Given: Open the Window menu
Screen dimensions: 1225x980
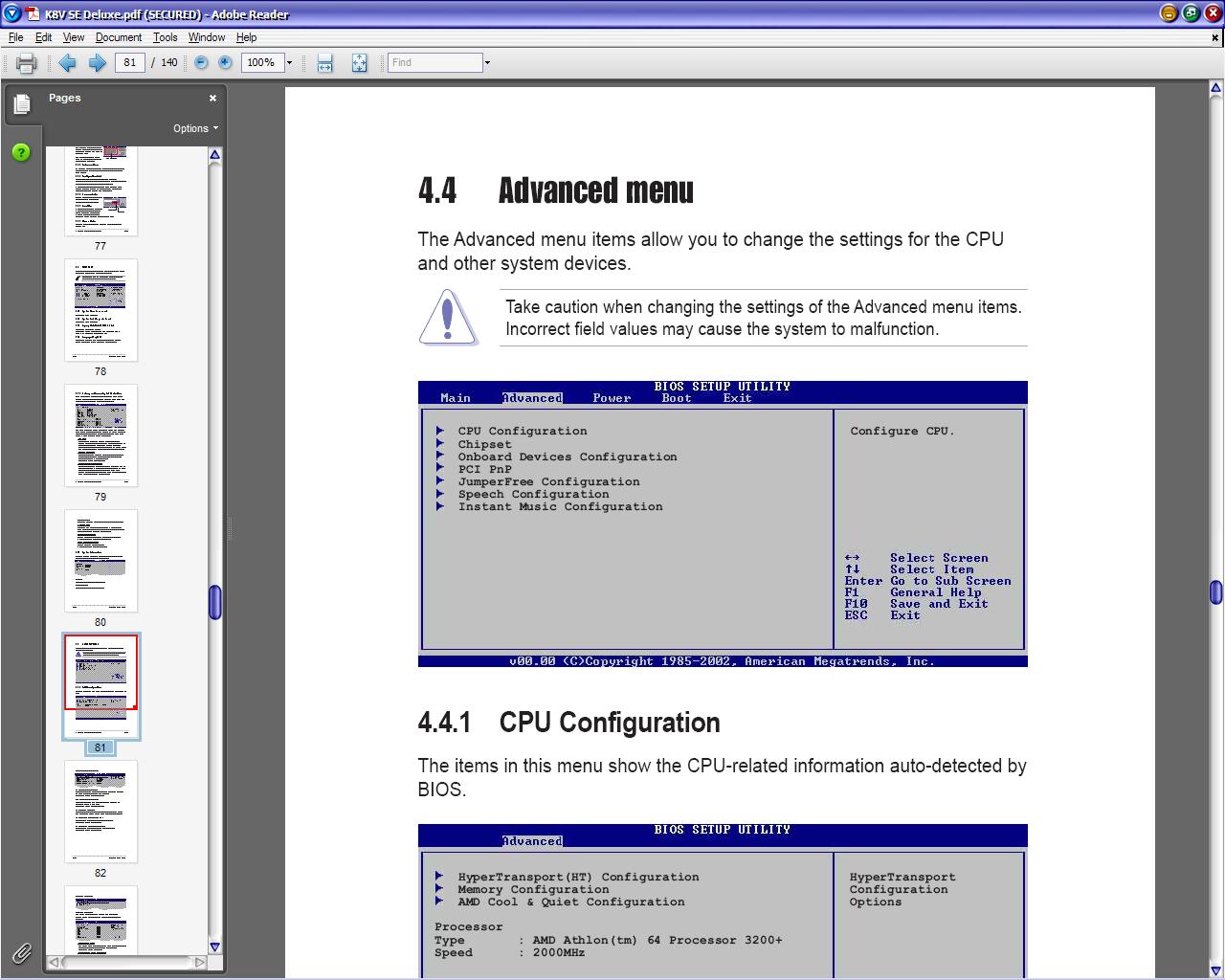Looking at the screenshot, I should pyautogui.click(x=207, y=37).
